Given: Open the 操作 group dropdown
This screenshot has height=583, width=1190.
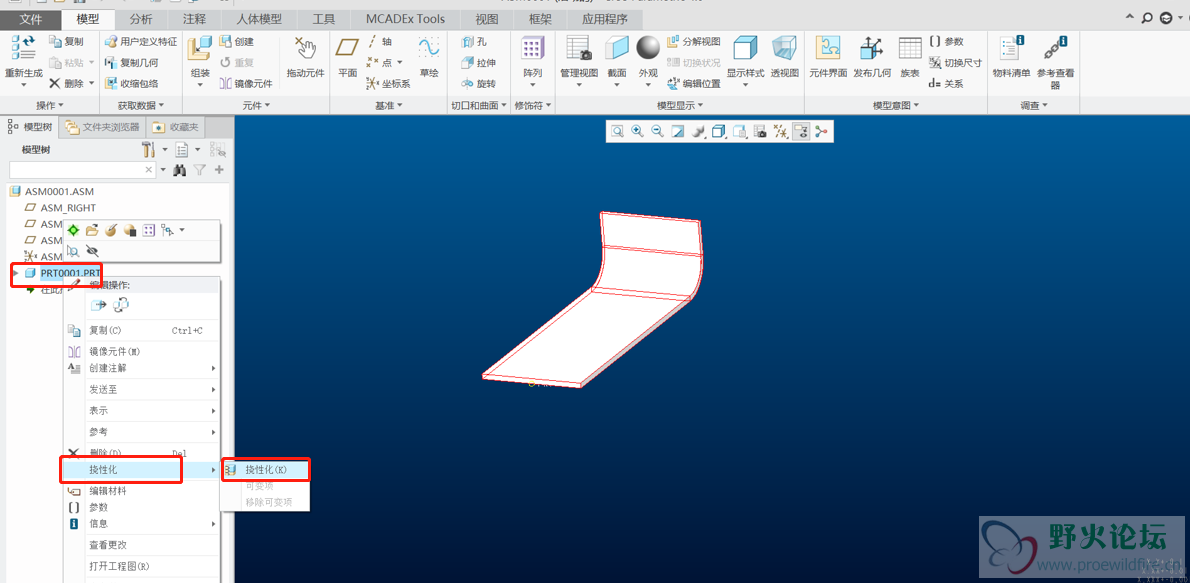Looking at the screenshot, I should [50, 105].
